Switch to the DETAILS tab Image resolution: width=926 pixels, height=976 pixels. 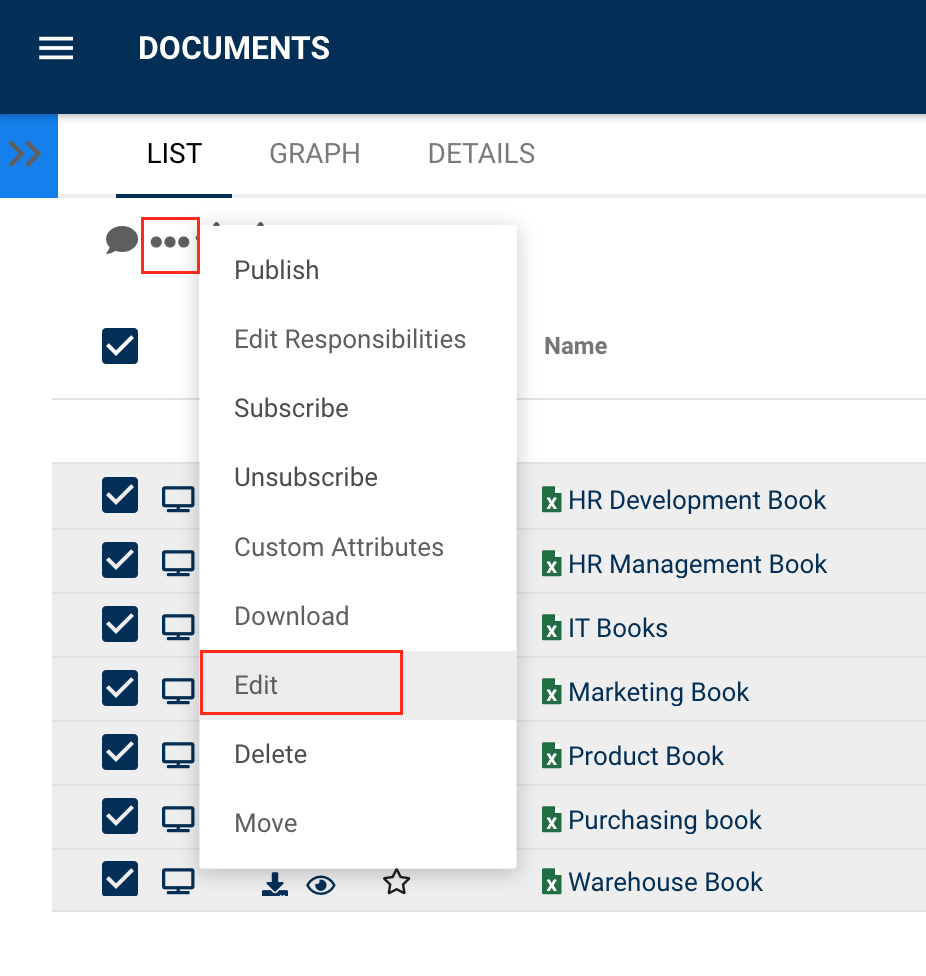tap(481, 154)
